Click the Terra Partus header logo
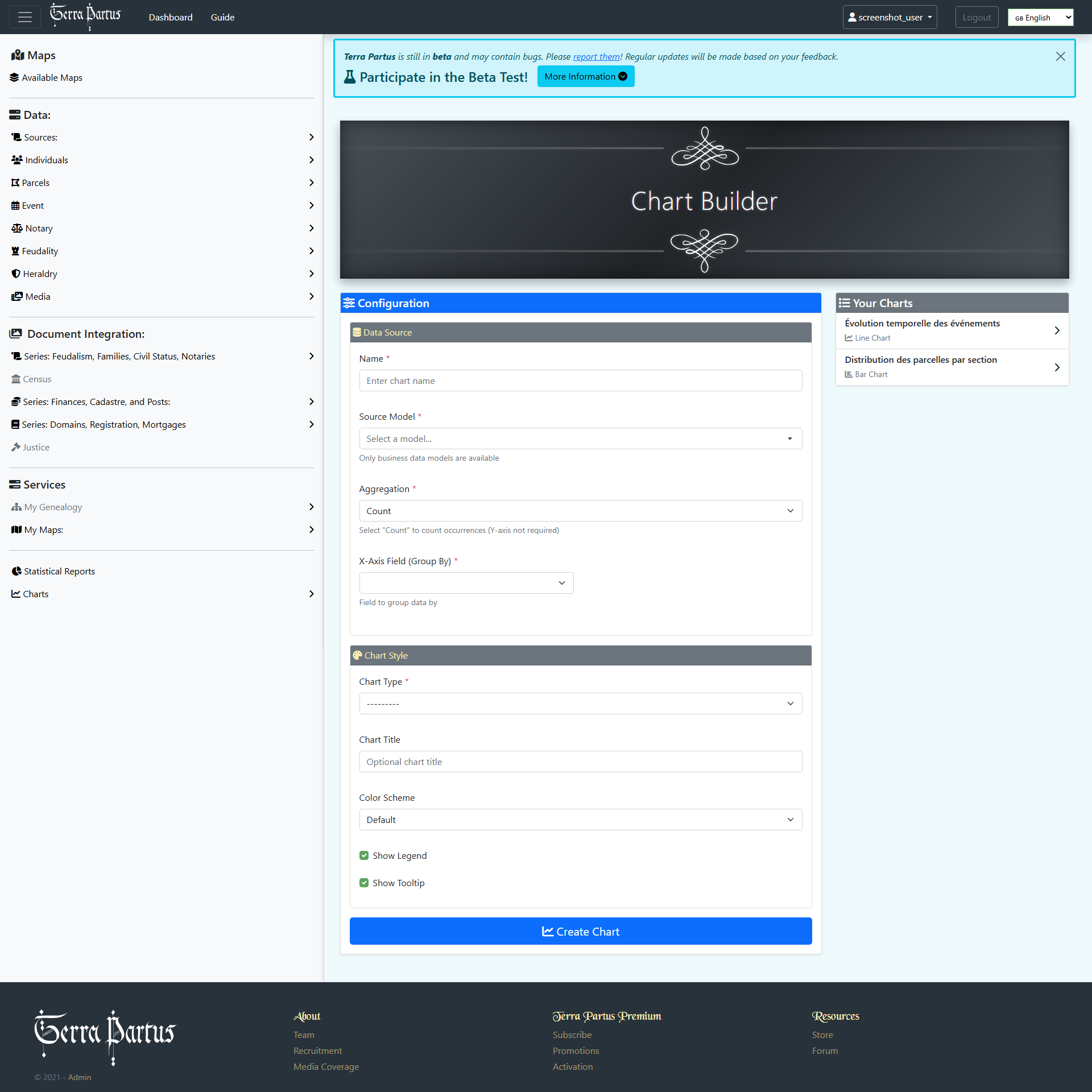Screen dimensions: 1092x1092 85,16
